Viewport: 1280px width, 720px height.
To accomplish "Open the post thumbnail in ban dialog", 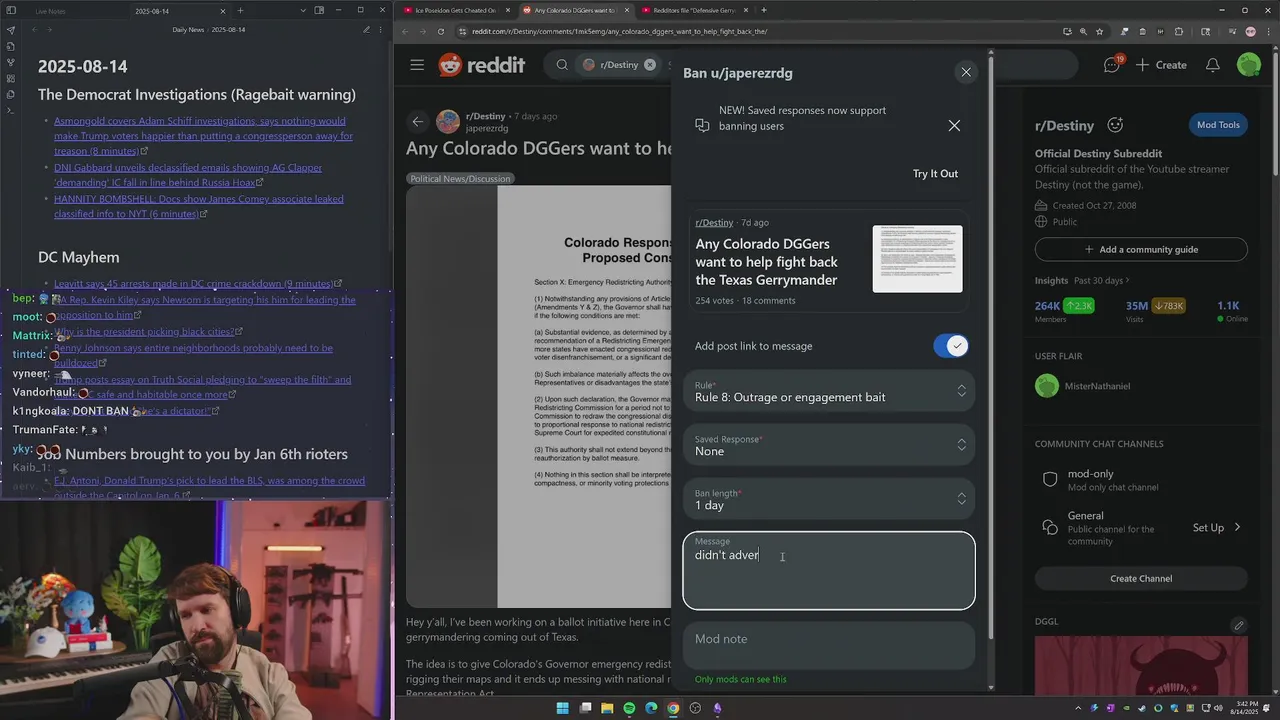I will pos(917,259).
